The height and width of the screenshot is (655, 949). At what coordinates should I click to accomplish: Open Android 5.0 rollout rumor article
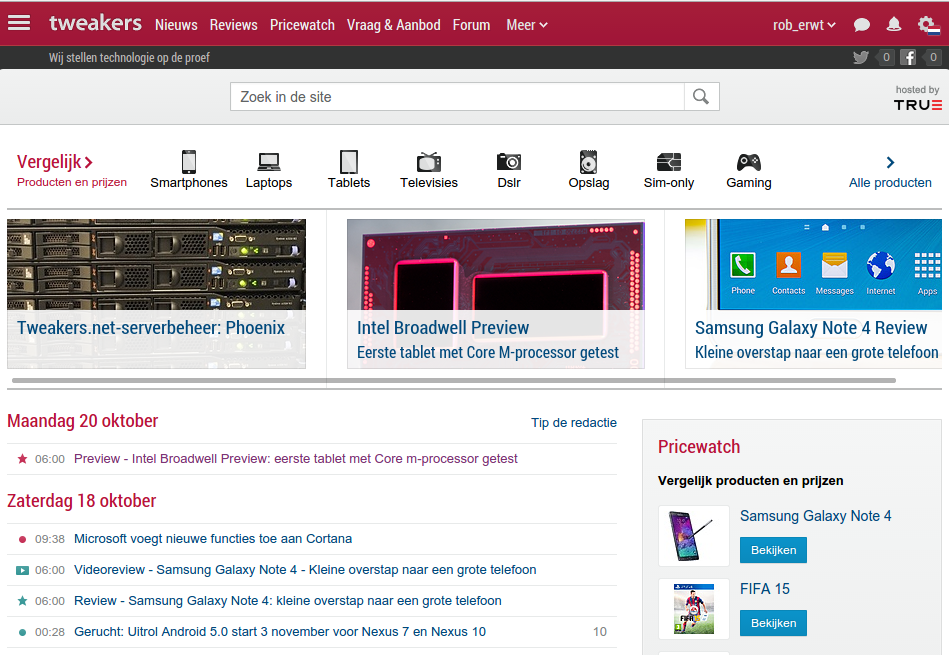pyautogui.click(x=280, y=631)
